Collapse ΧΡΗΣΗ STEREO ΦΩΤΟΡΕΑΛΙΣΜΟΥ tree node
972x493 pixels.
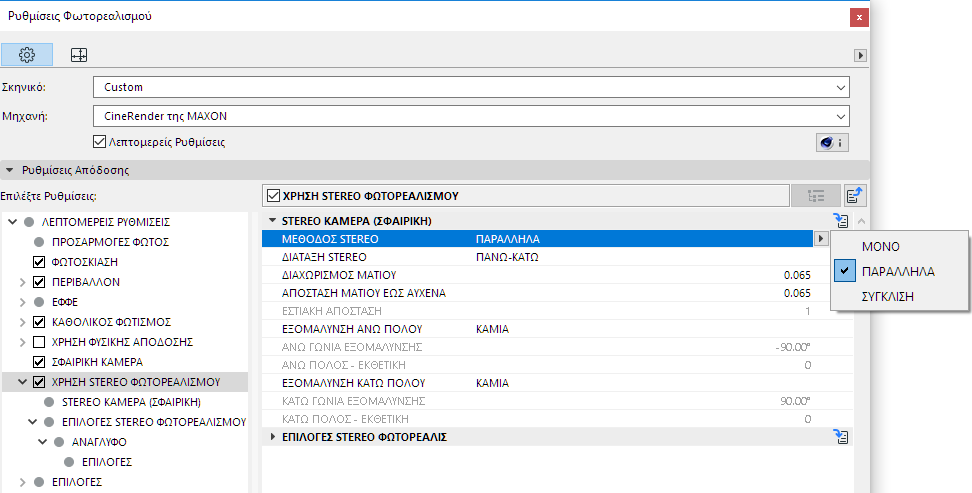(x=23, y=382)
